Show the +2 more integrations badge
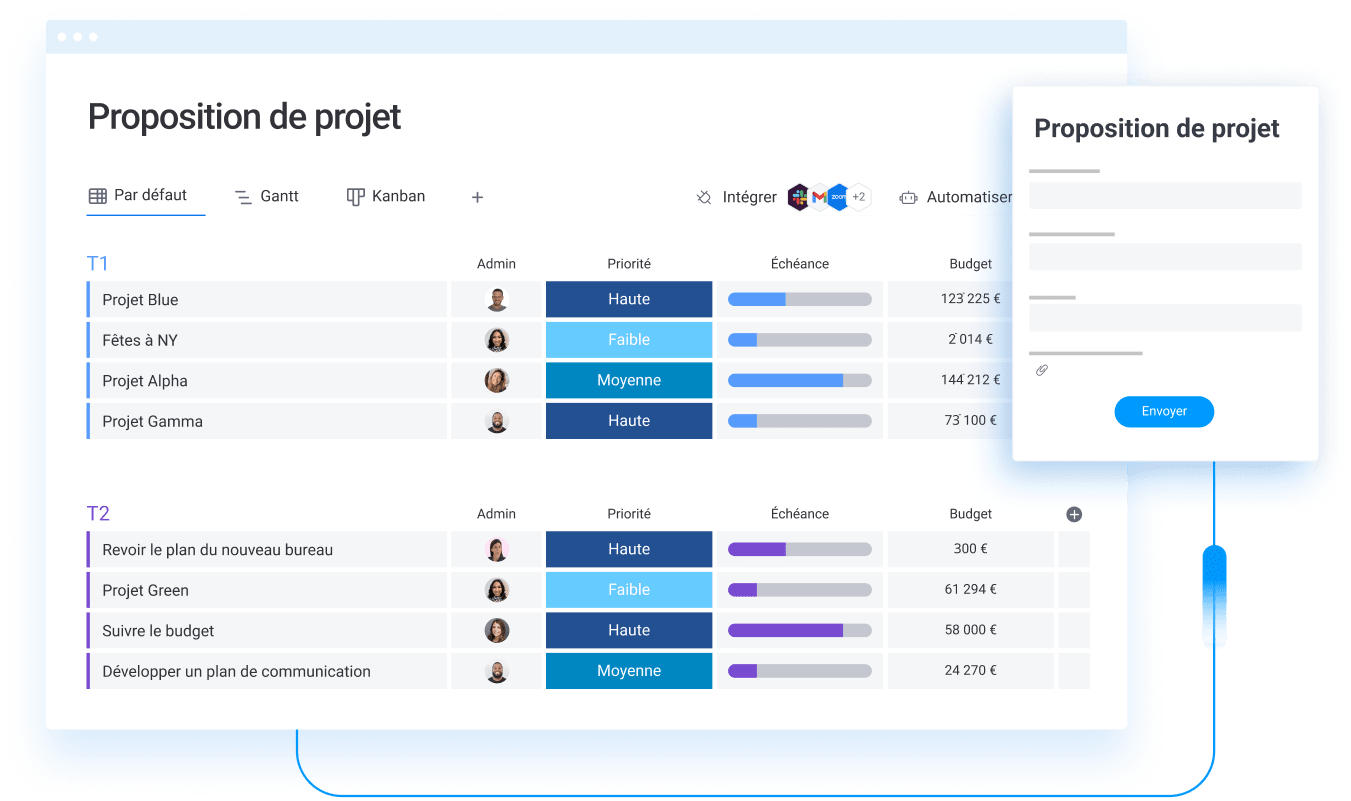 point(859,197)
